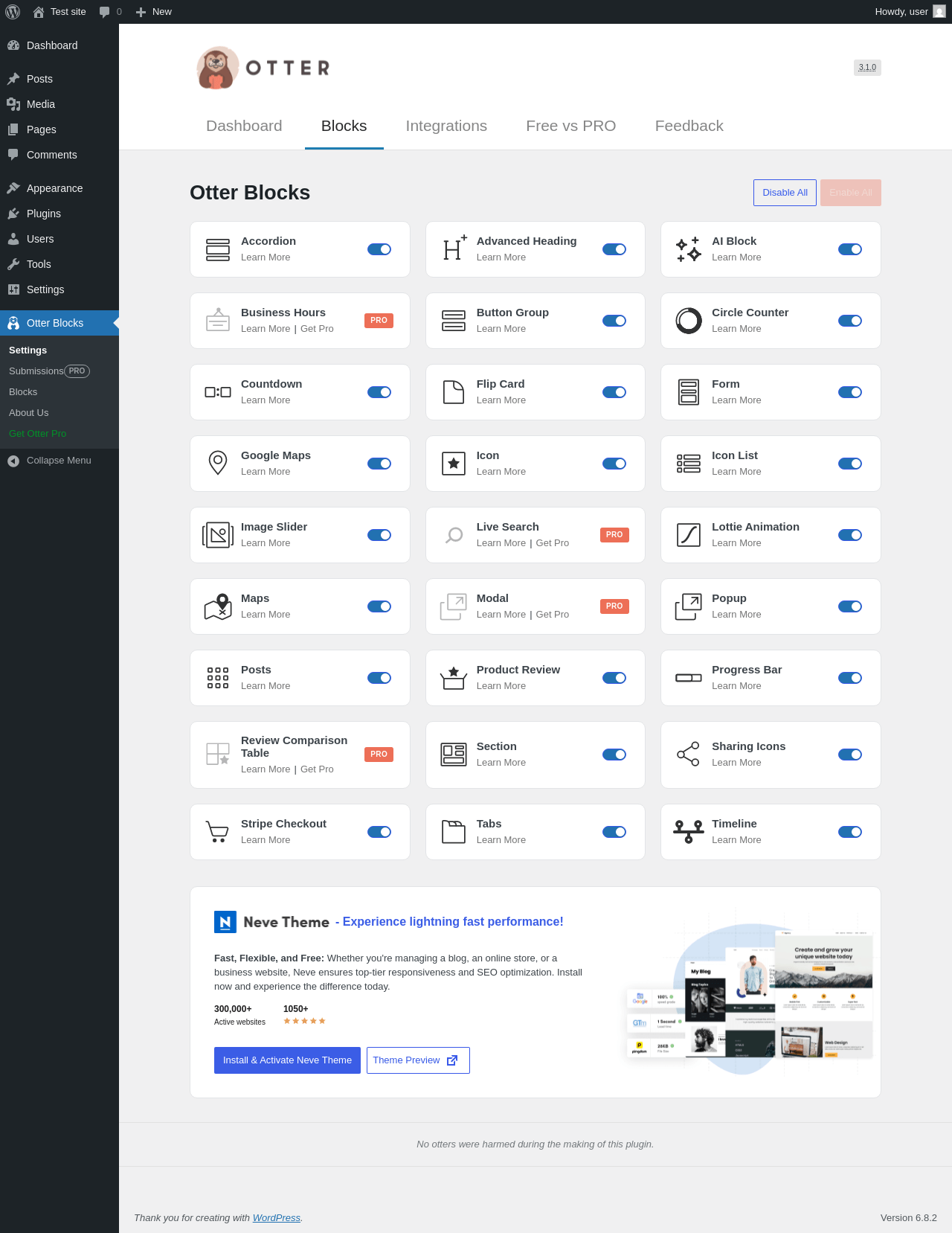Open the New content menu in admin bar

154,12
